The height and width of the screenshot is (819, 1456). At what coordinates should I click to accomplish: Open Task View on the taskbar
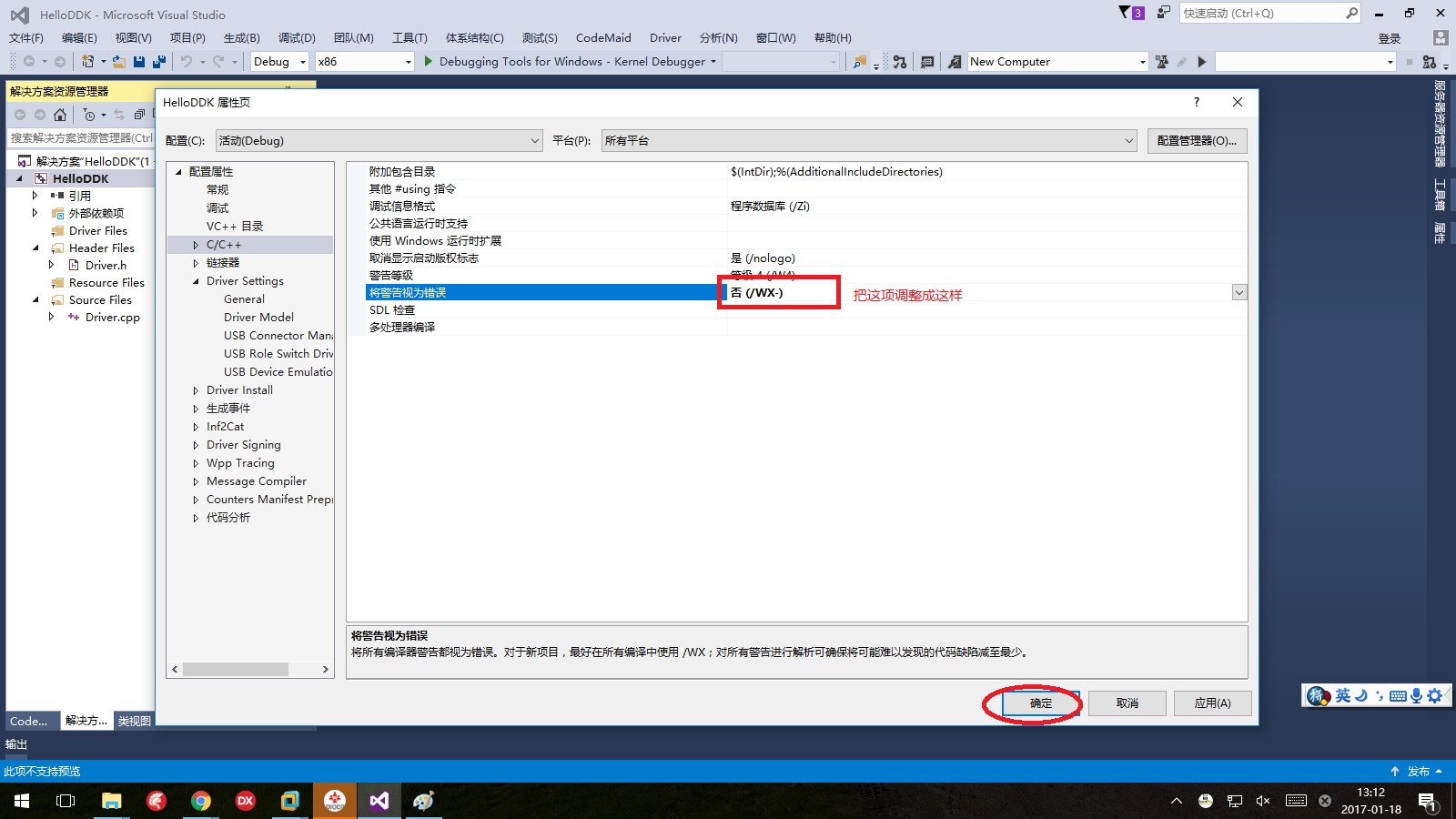tap(66, 801)
